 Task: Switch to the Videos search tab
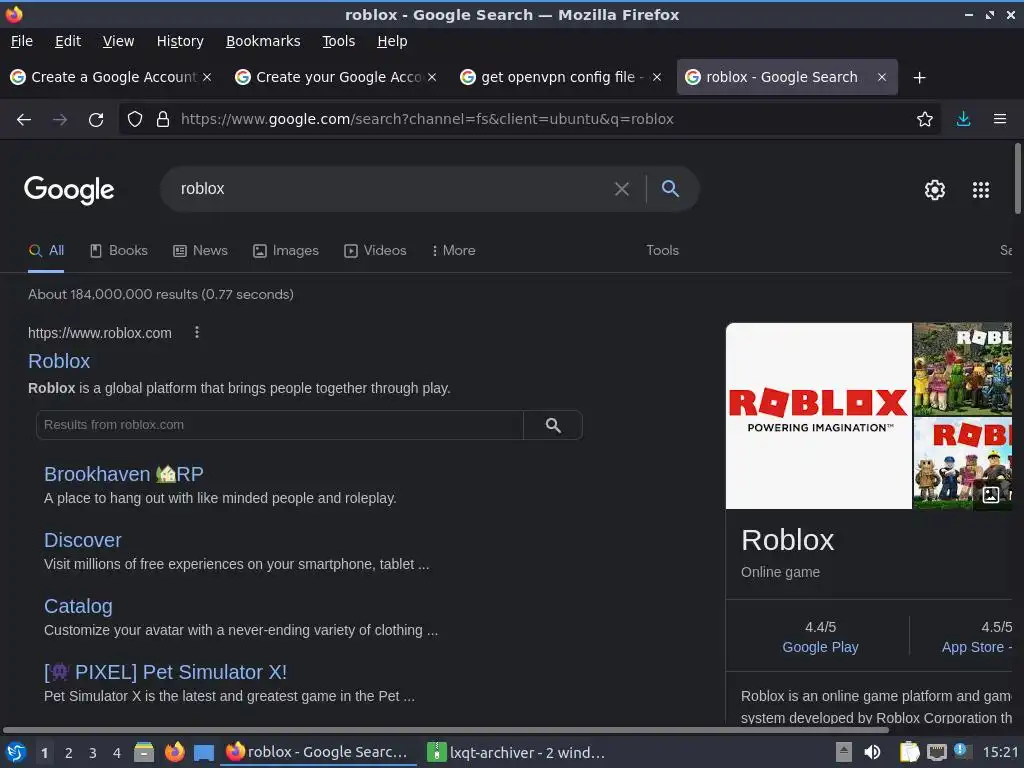376,251
